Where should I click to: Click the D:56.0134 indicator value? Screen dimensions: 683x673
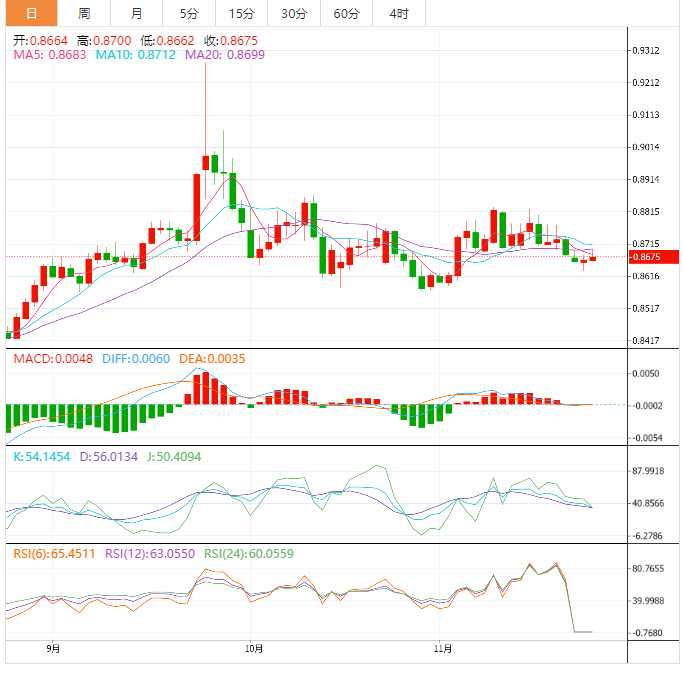(x=108, y=457)
